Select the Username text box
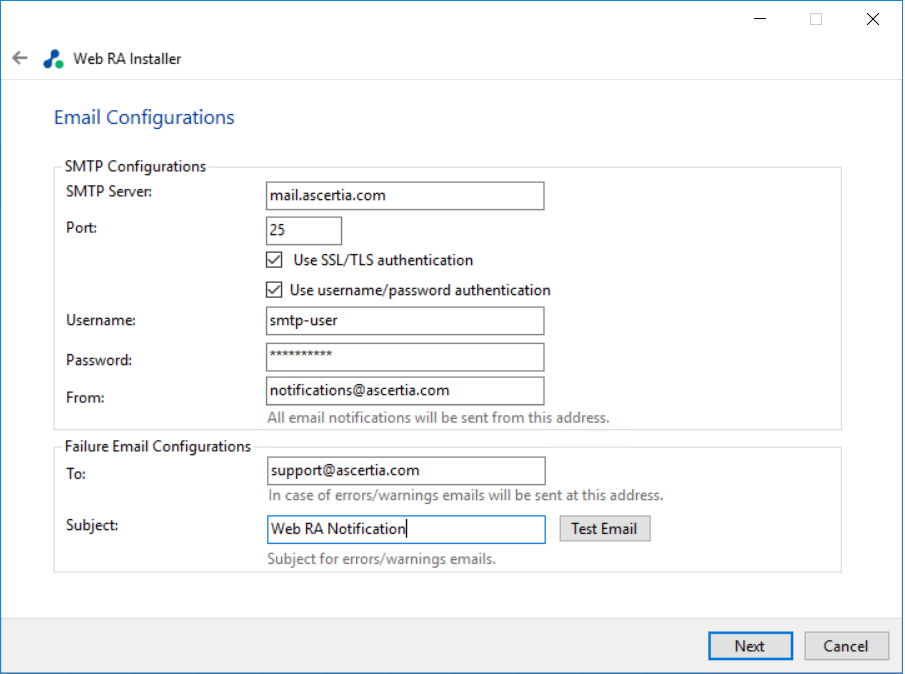The height and width of the screenshot is (674, 905). 405,321
